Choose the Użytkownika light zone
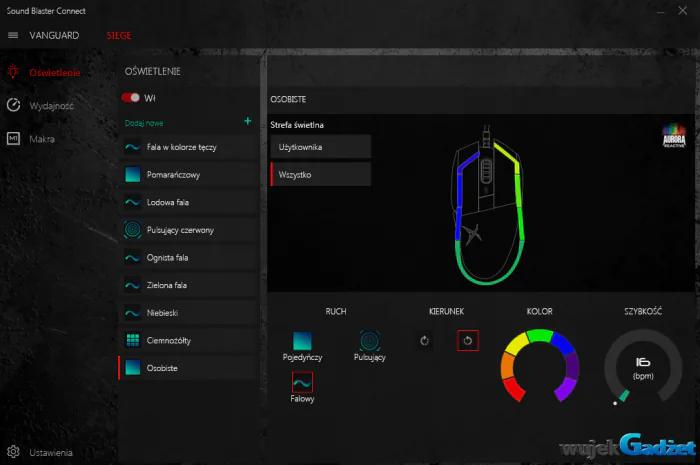The image size is (700, 465). (x=321, y=147)
